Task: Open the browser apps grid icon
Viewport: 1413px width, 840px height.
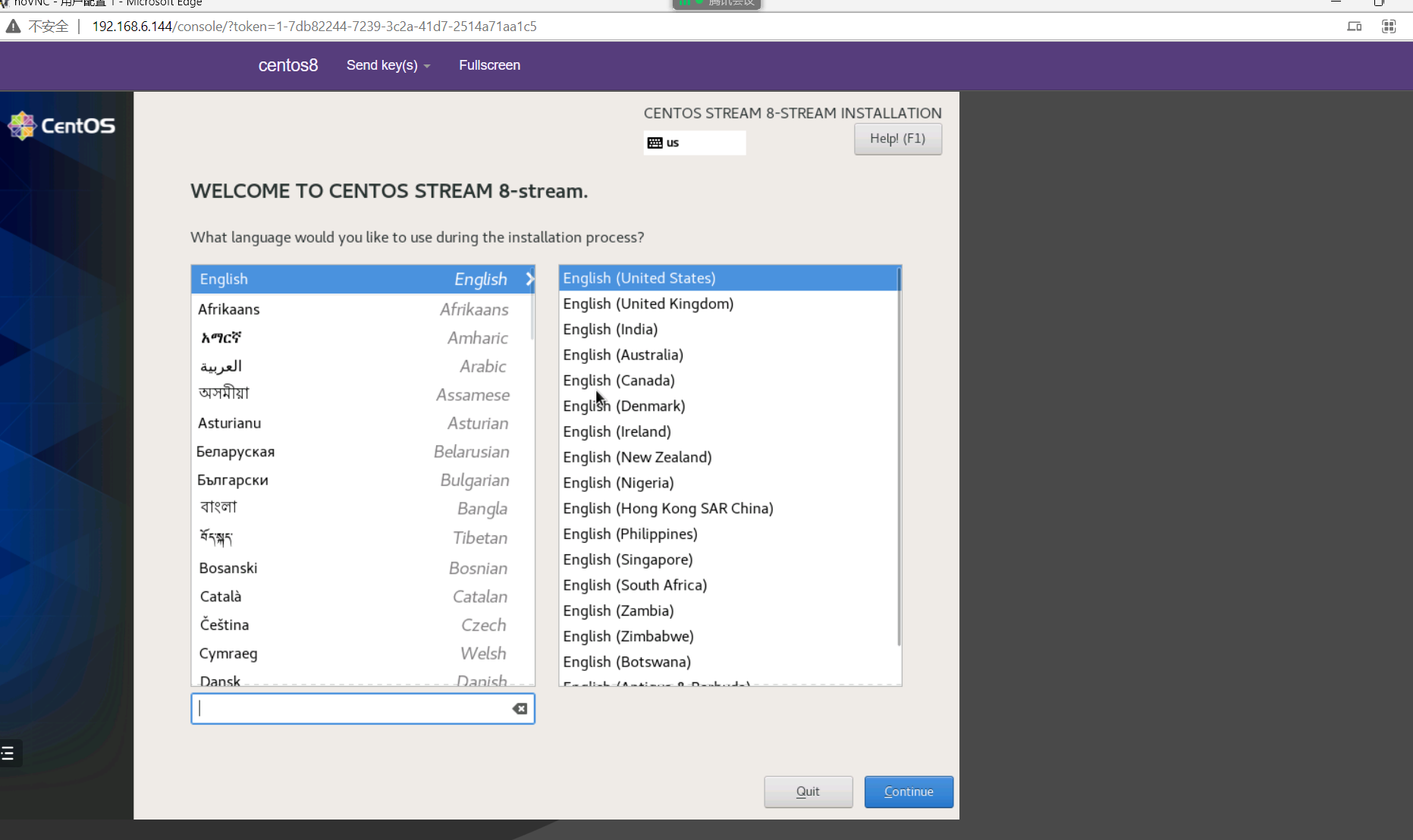Action: (1389, 27)
